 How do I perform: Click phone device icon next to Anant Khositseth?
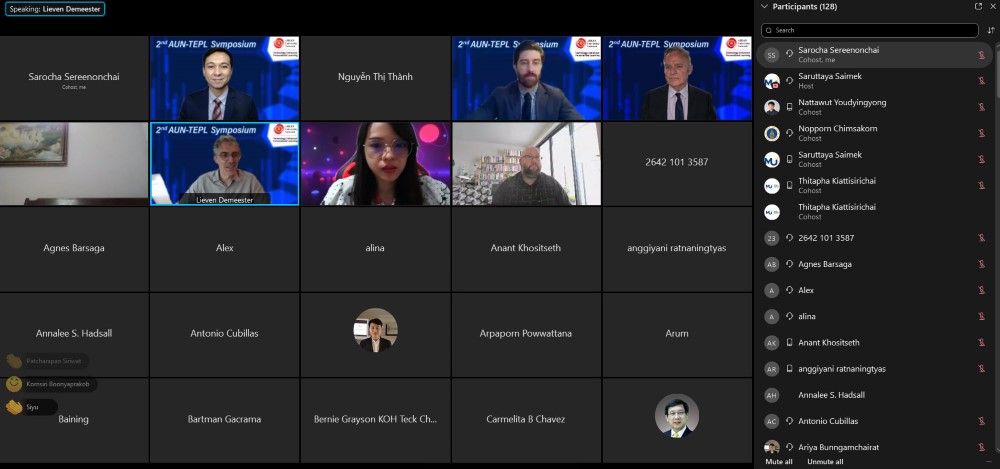tap(790, 342)
